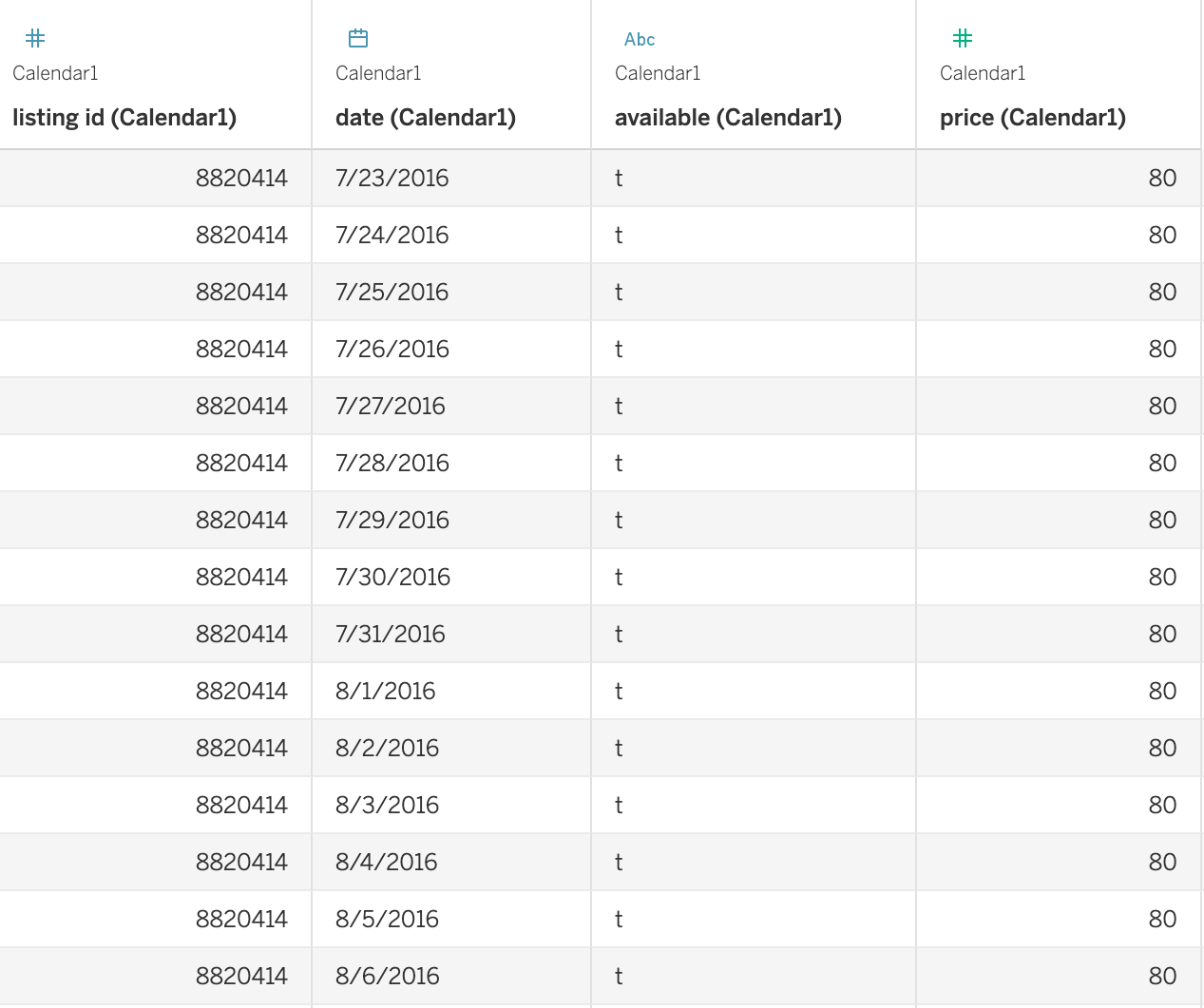Select listing id cell in the 8/3/2016 row
Screen dimensions: 1204x1008
point(241,805)
